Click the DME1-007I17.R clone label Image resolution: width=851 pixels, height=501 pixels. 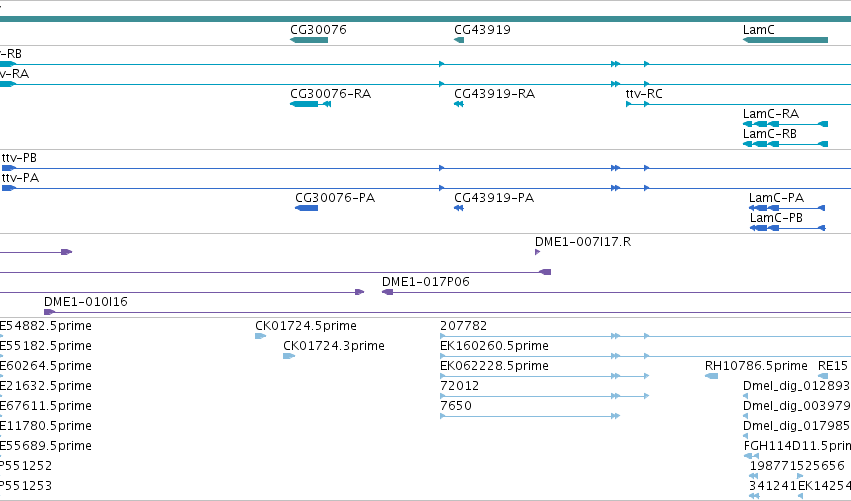(x=583, y=242)
